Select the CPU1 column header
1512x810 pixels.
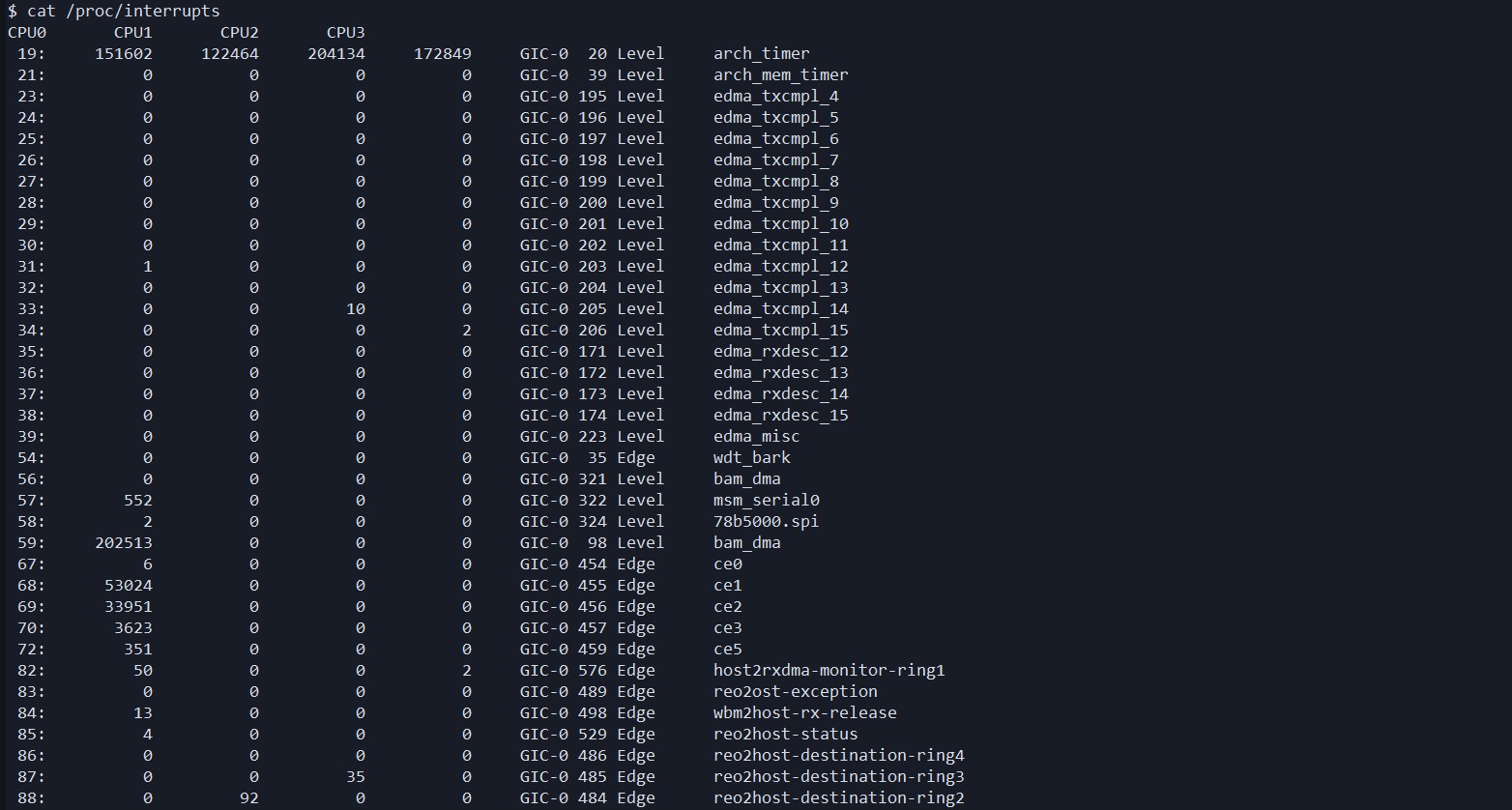click(133, 33)
